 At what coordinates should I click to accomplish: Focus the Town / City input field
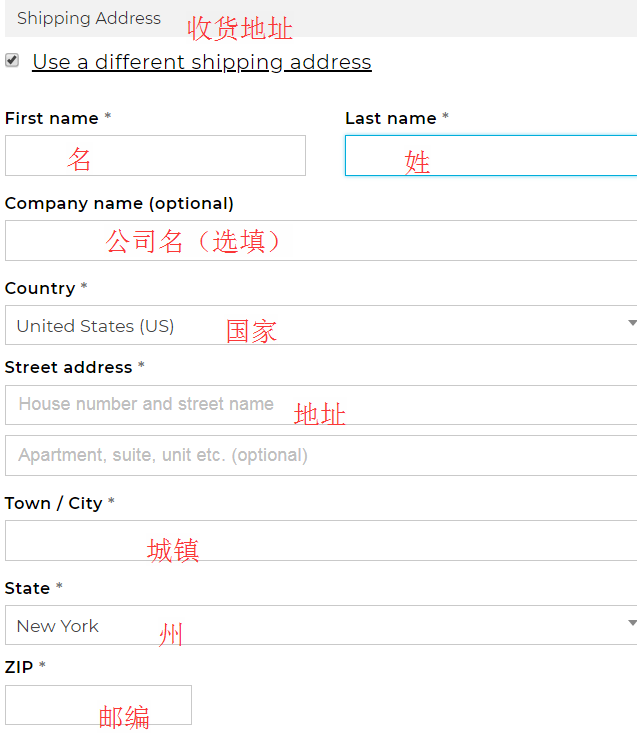pyautogui.click(x=320, y=541)
